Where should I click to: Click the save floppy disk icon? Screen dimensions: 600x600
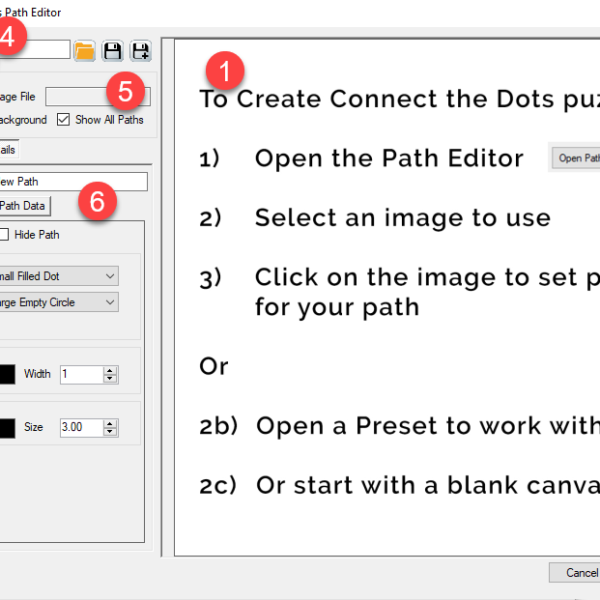113,50
